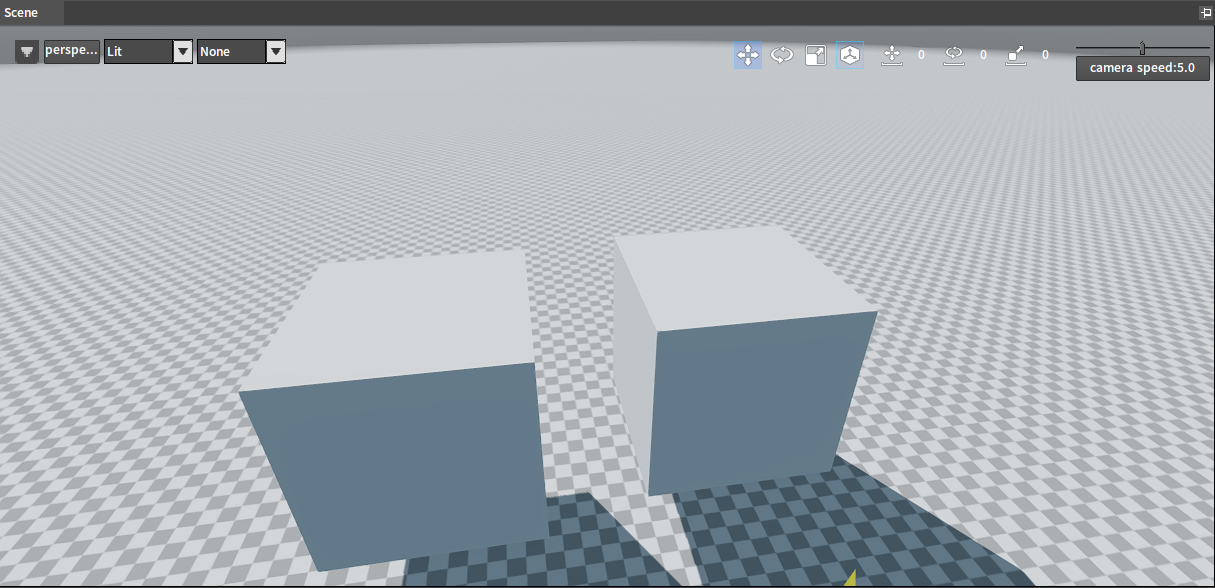Open the viewport options dropdown arrow button
Screen dimensions: 1215x588
tap(27, 52)
